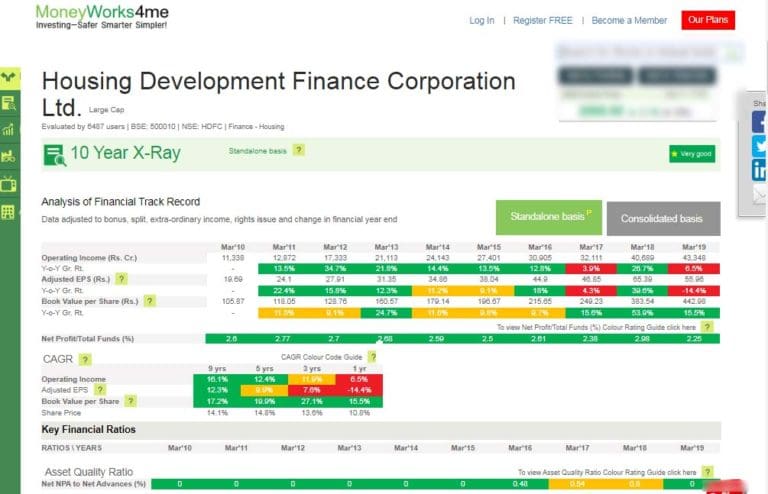Click Register FREE link
The image size is (768, 494).
point(543,21)
